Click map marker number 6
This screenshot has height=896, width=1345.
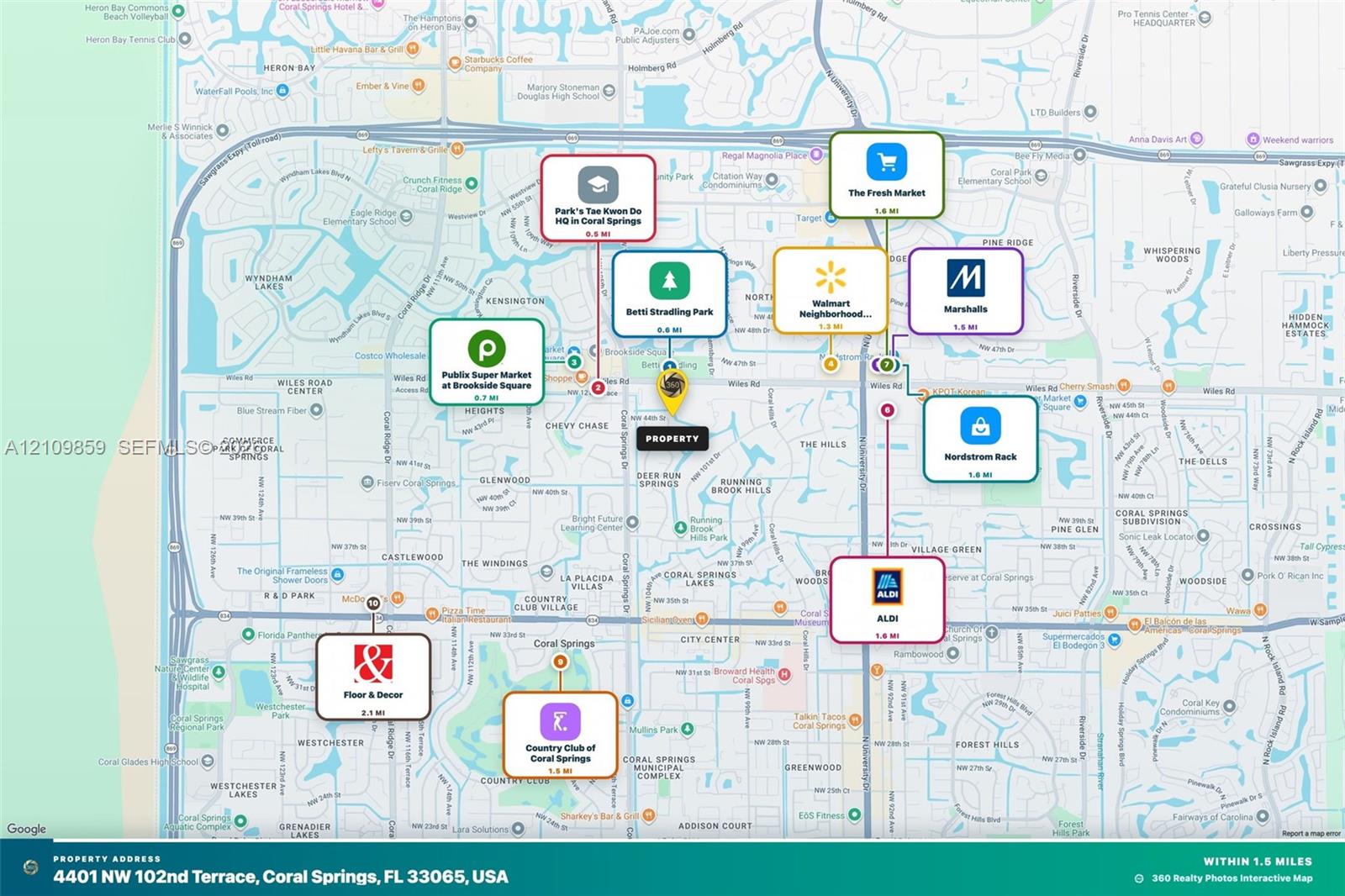point(887,410)
